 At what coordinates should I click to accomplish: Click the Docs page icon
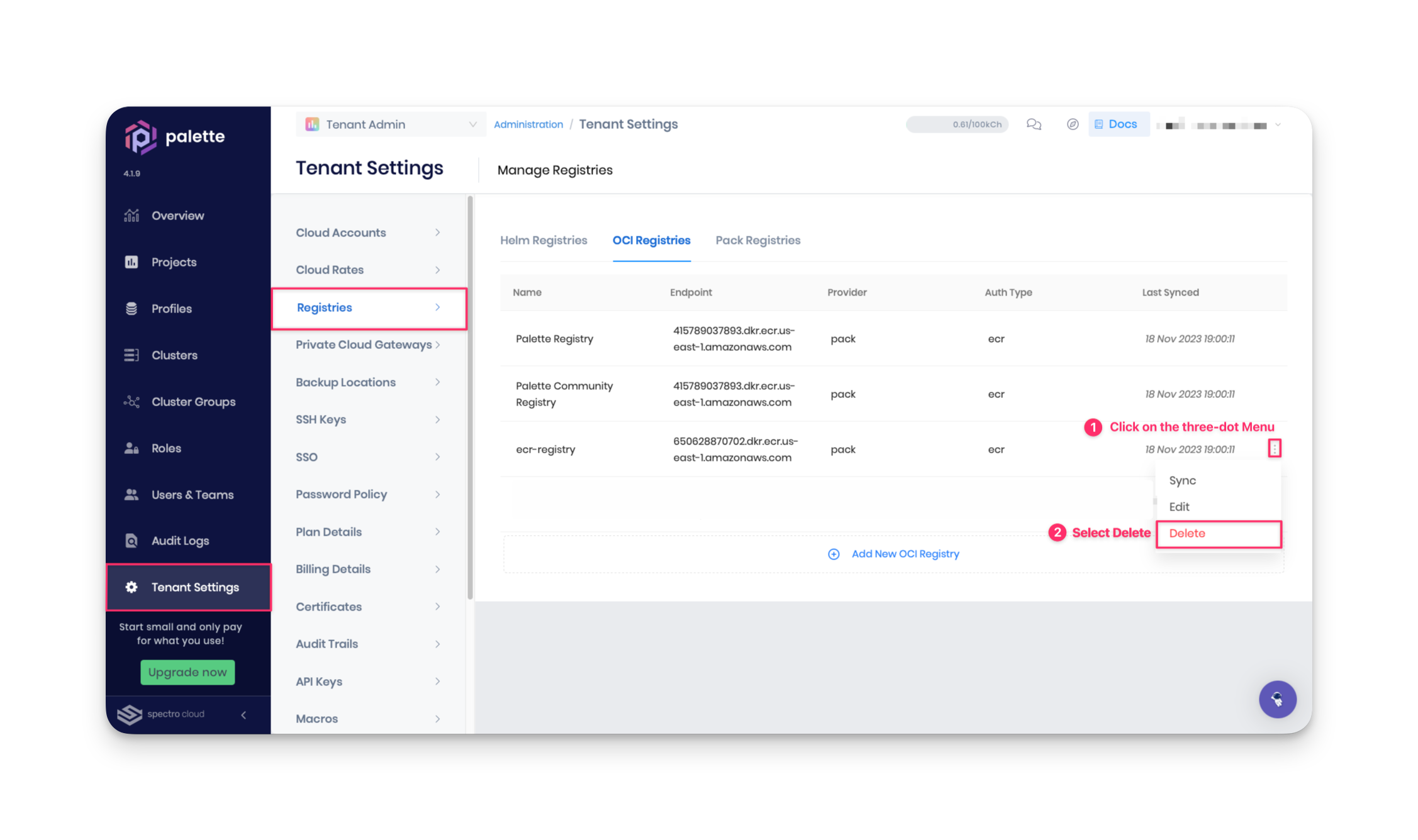click(1098, 124)
